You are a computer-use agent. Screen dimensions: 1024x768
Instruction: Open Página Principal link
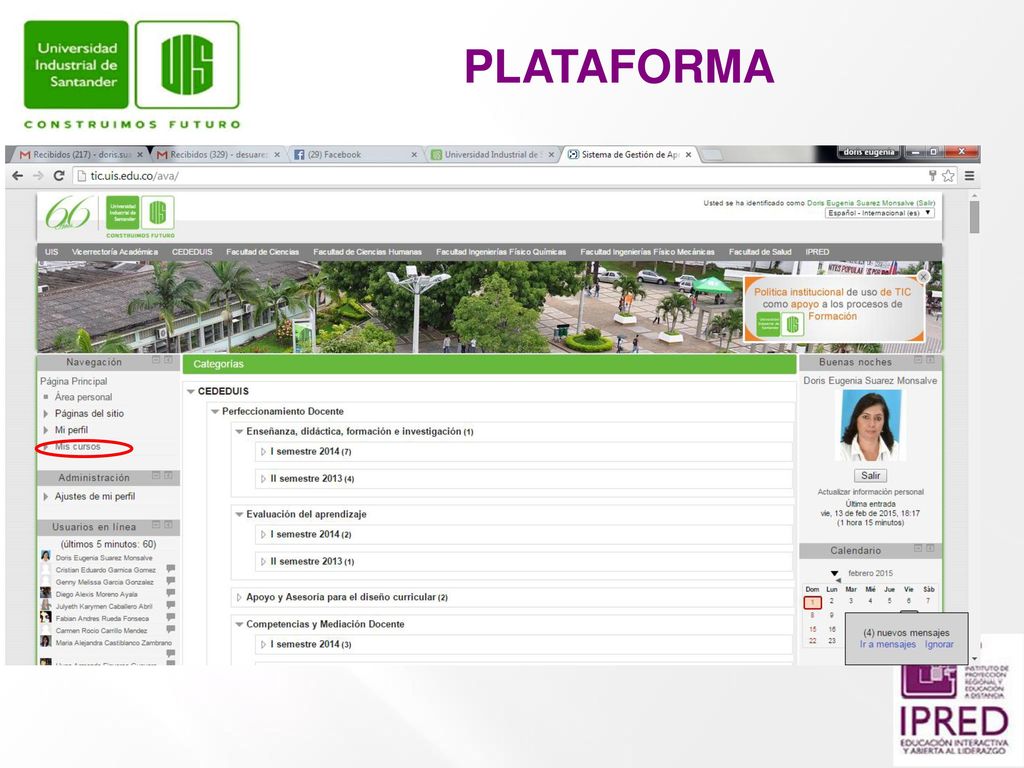(74, 381)
